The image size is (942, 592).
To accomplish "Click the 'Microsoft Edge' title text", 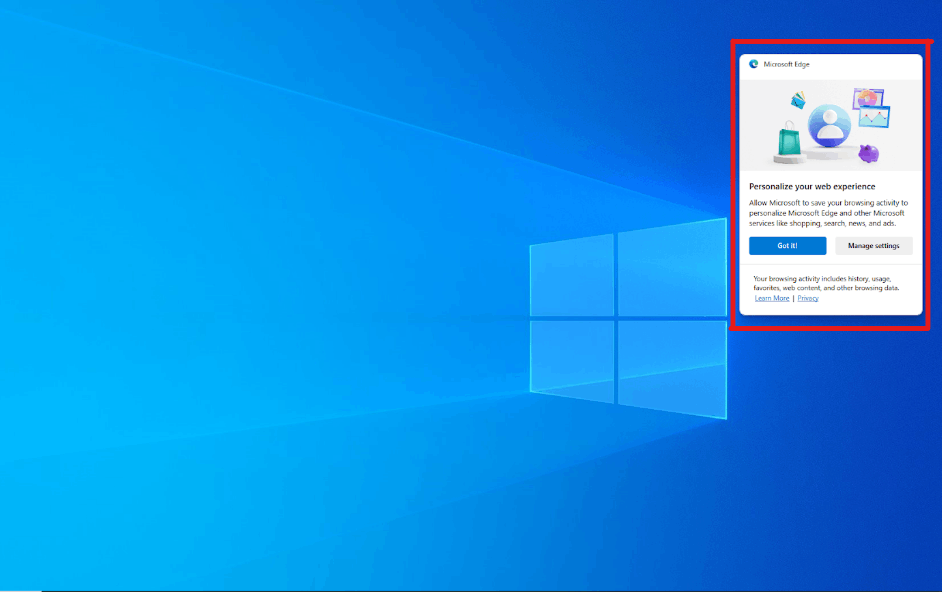I will pyautogui.click(x=786, y=64).
